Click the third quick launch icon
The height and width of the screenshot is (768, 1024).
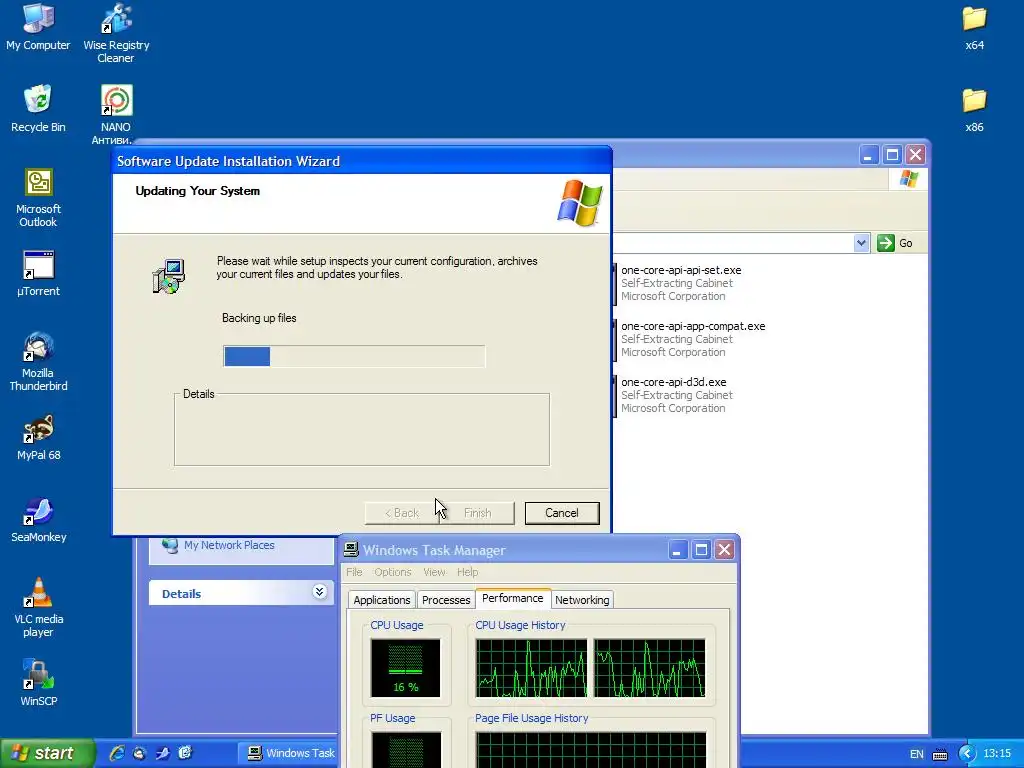(x=163, y=753)
